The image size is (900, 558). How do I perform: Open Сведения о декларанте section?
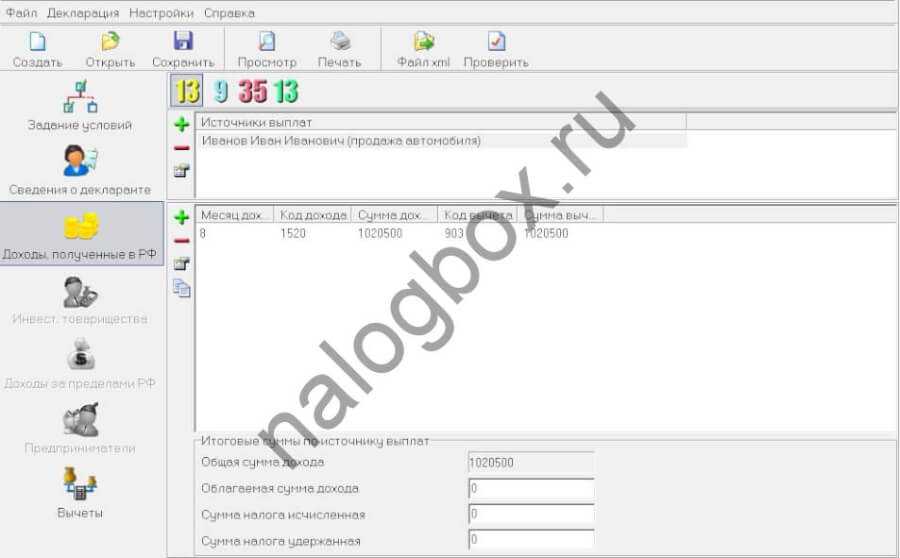point(80,170)
